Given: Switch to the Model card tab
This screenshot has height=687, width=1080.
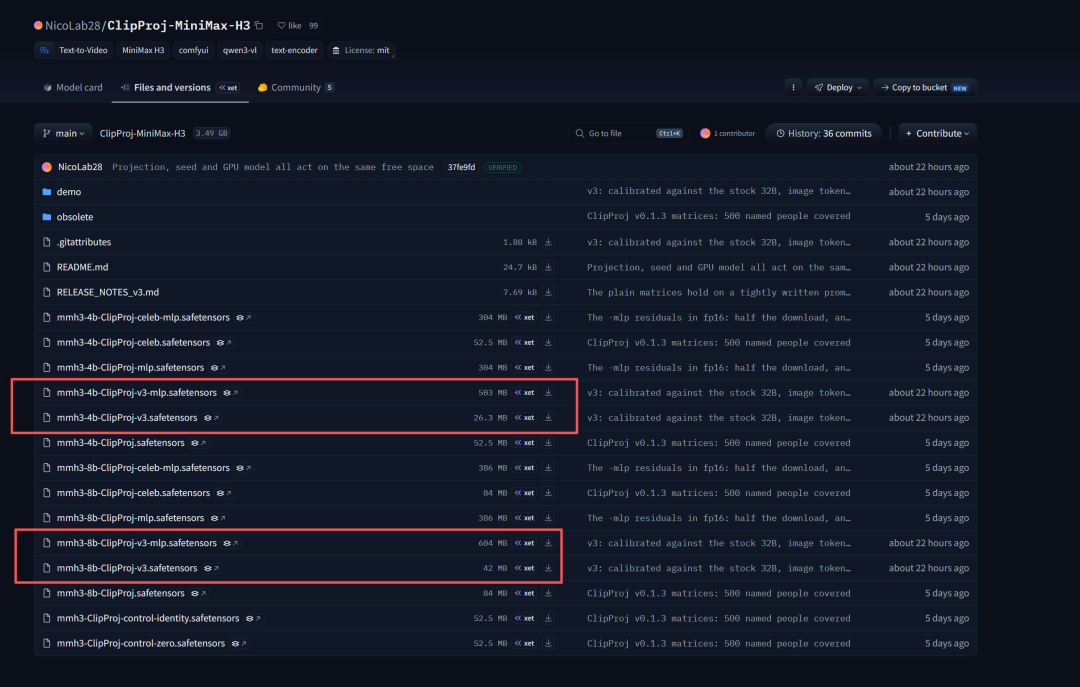Looking at the screenshot, I should click(73, 88).
